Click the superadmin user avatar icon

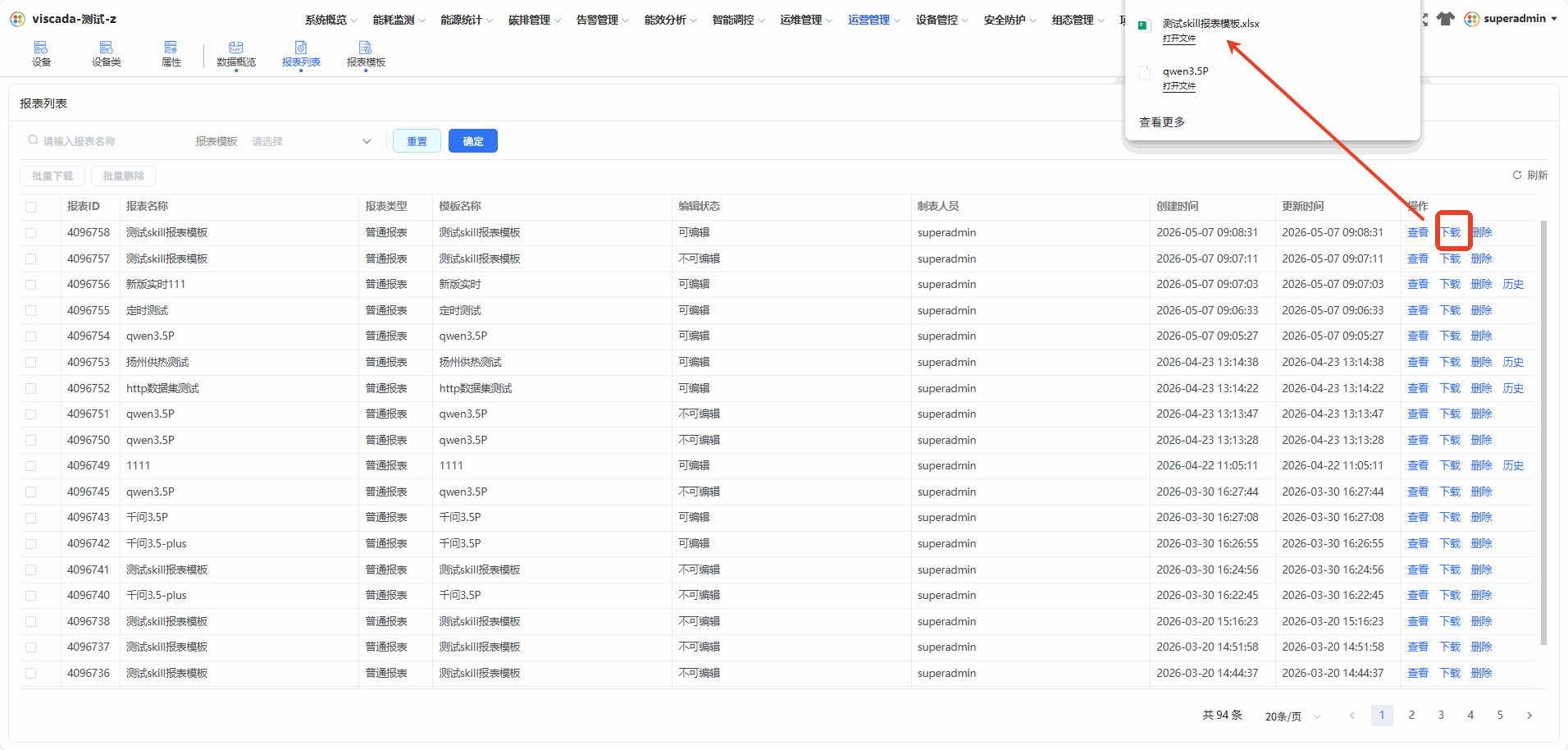(x=1472, y=19)
